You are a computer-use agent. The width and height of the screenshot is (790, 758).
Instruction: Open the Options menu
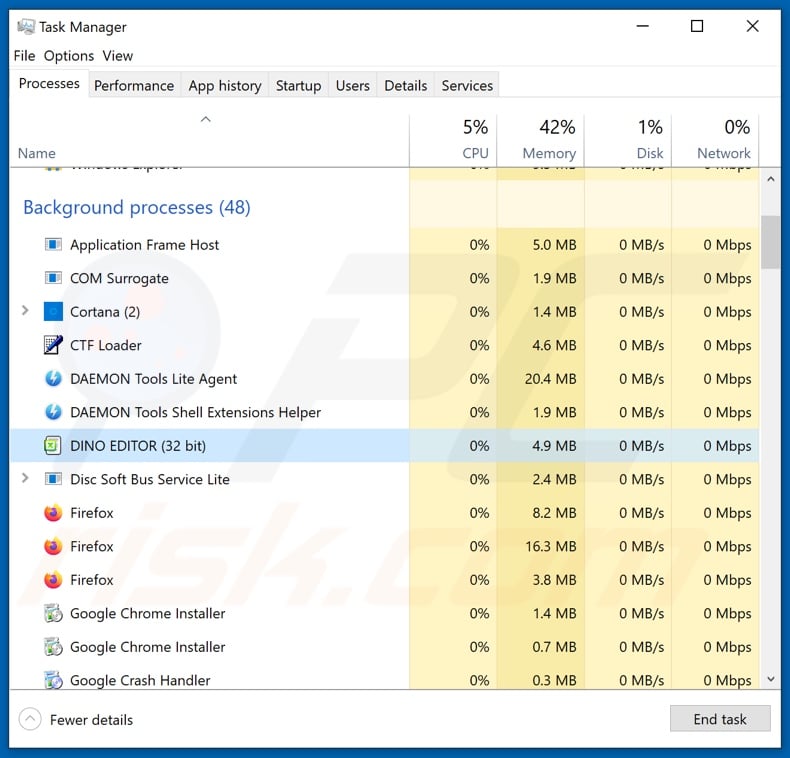click(x=69, y=55)
